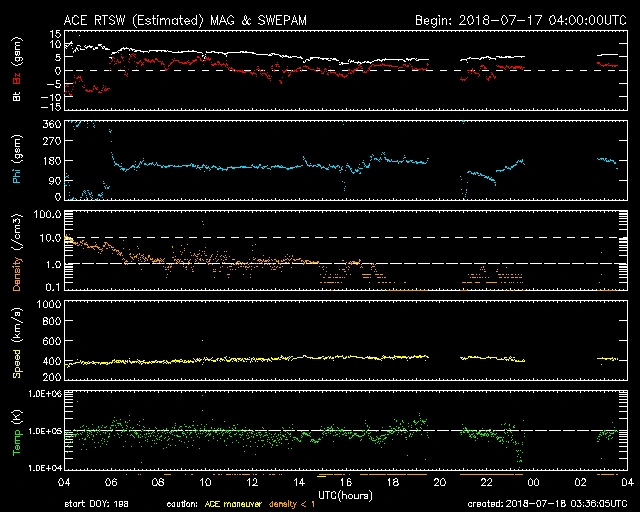640x512 pixels.
Task: Click the start DOY text
Action: click(x=97, y=504)
